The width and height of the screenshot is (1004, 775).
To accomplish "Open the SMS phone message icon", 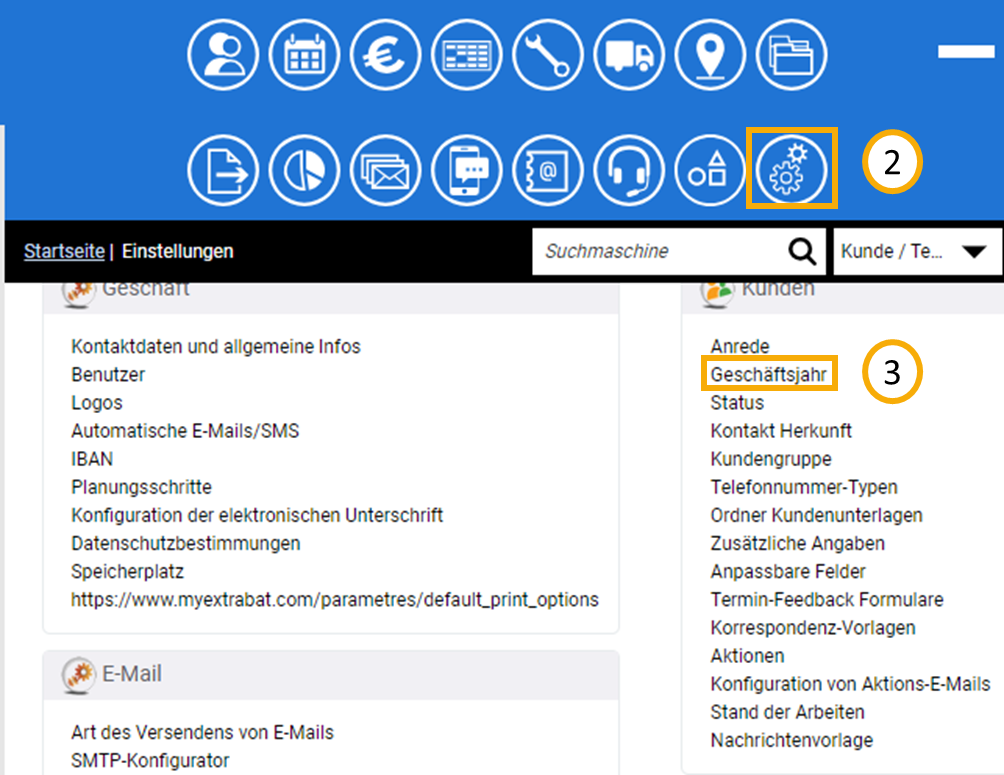I will click(x=467, y=169).
